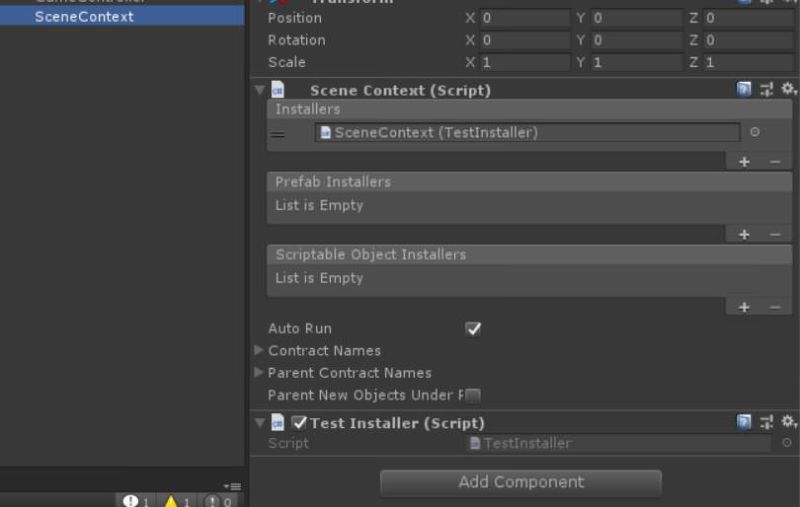The width and height of the screenshot is (800, 507).
Task: Edit Position Y field
Action: (636, 18)
